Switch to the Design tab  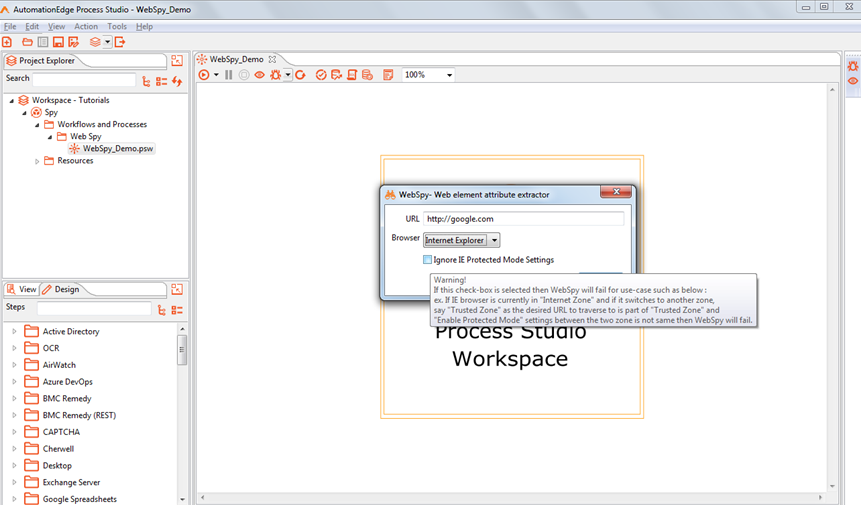pos(61,289)
